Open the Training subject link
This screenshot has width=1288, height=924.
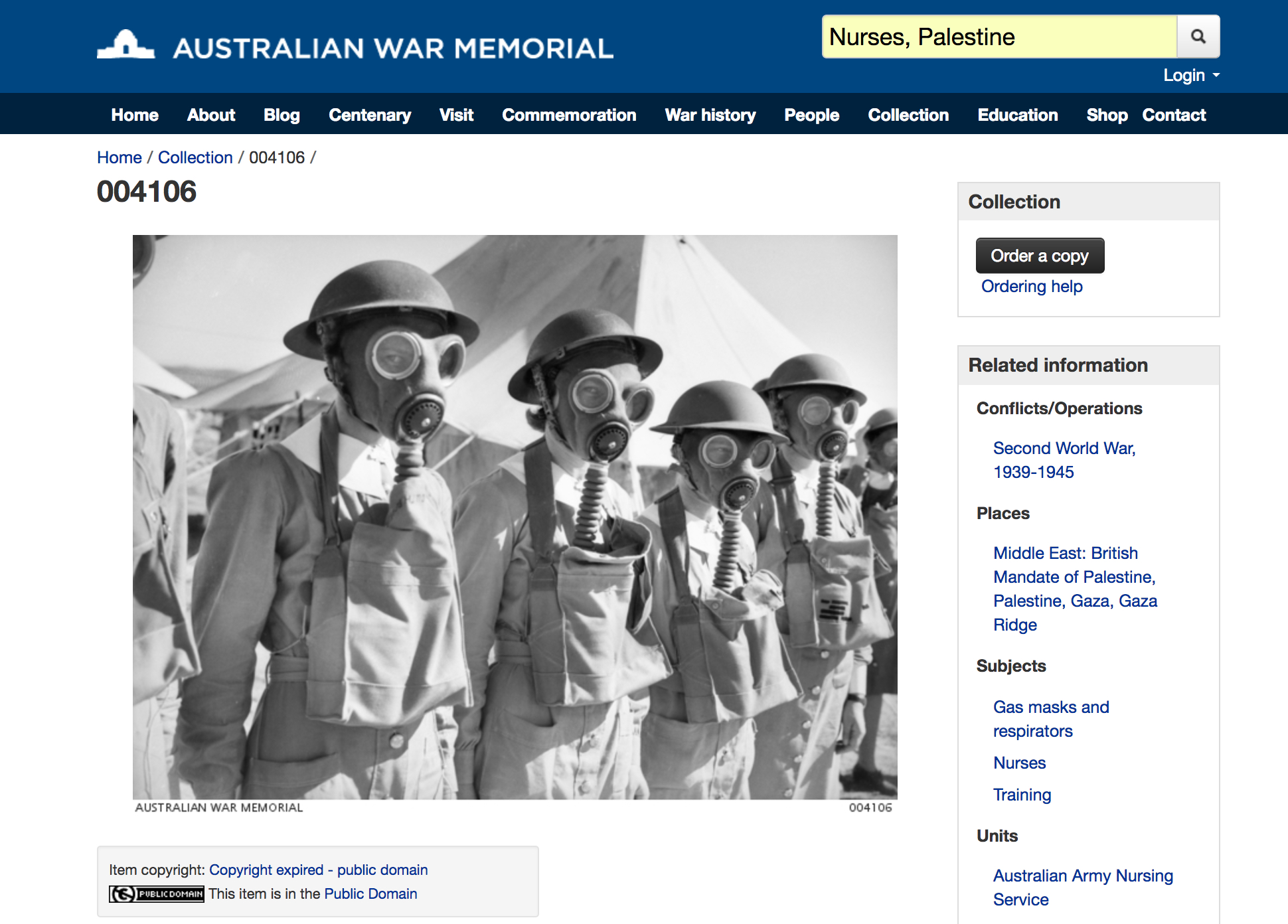point(1022,795)
